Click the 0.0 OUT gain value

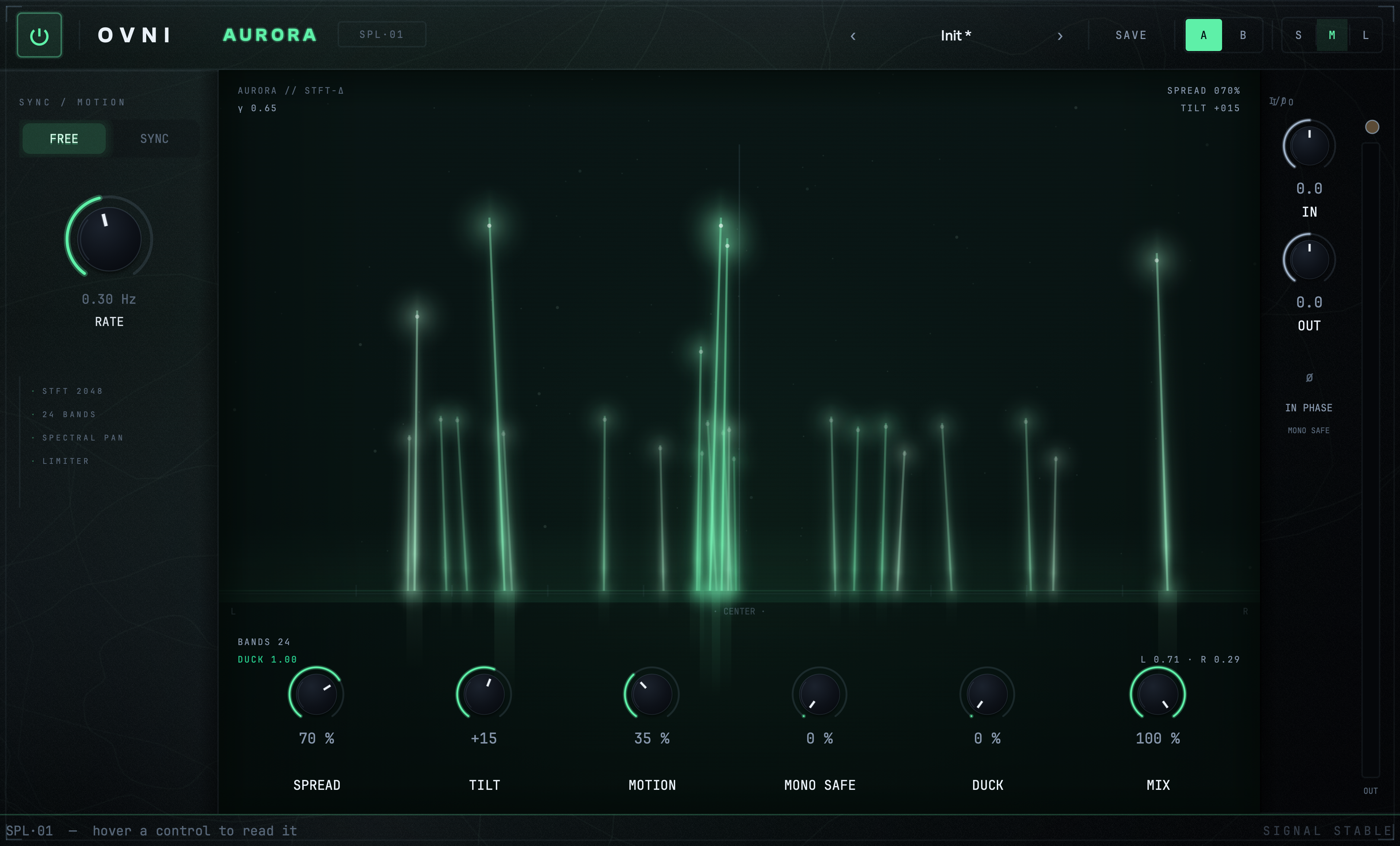[1309, 302]
